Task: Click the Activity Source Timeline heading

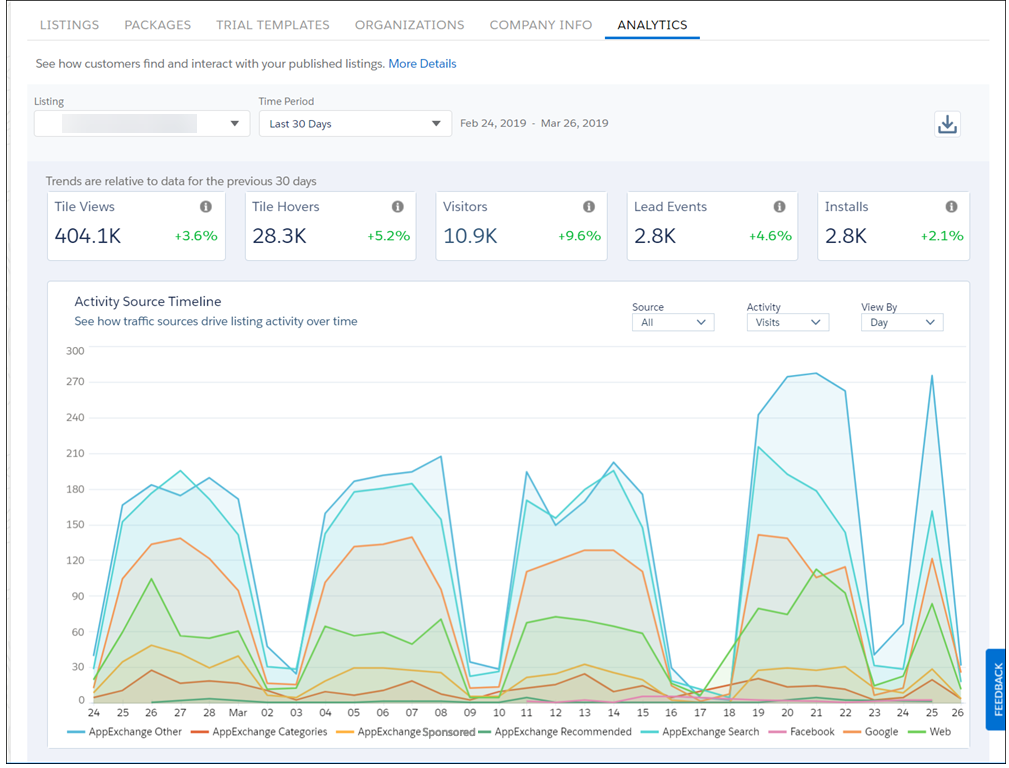Action: pyautogui.click(x=147, y=301)
